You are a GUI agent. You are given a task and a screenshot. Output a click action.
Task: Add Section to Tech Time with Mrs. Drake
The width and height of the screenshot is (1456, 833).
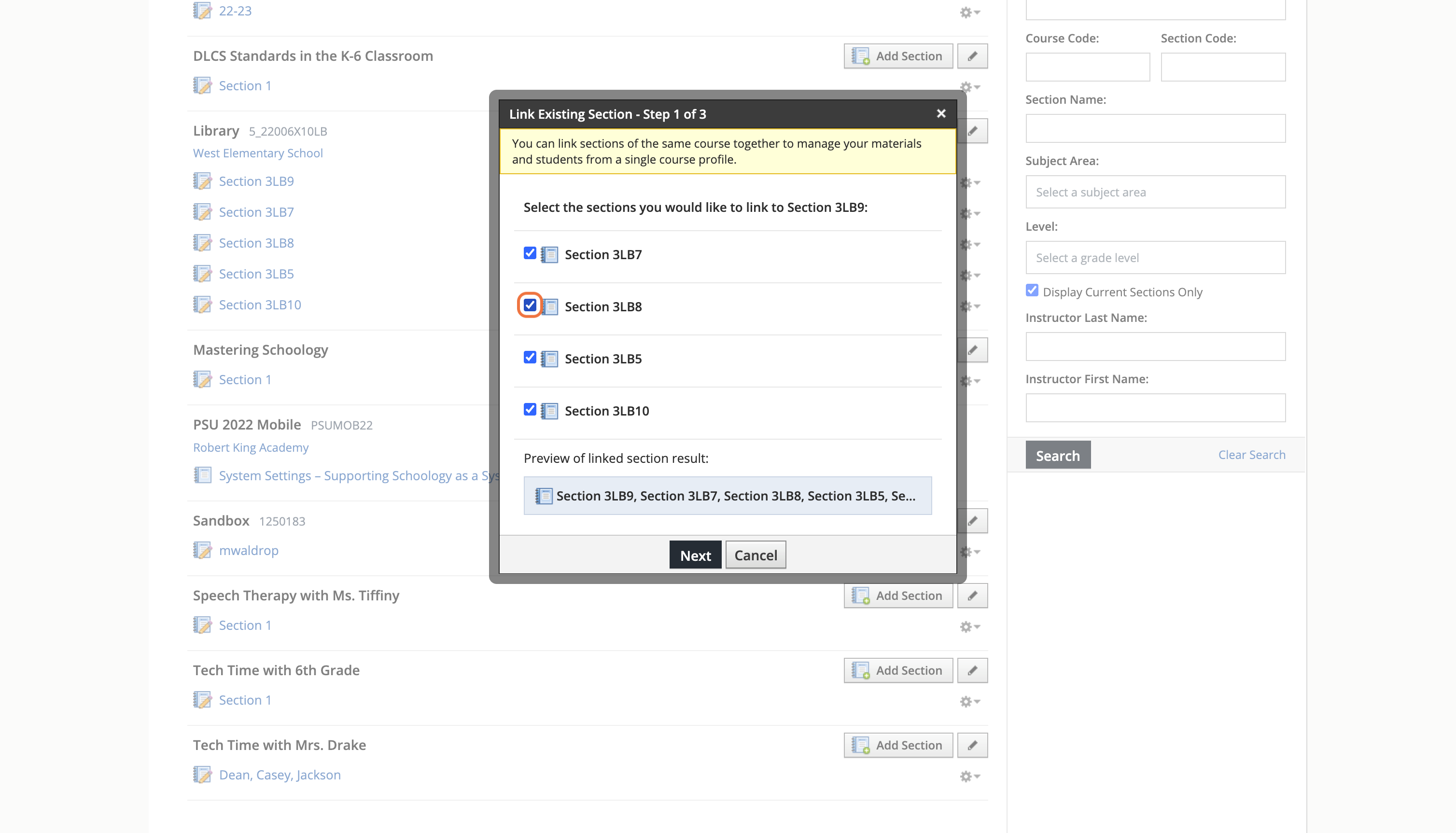tap(897, 745)
